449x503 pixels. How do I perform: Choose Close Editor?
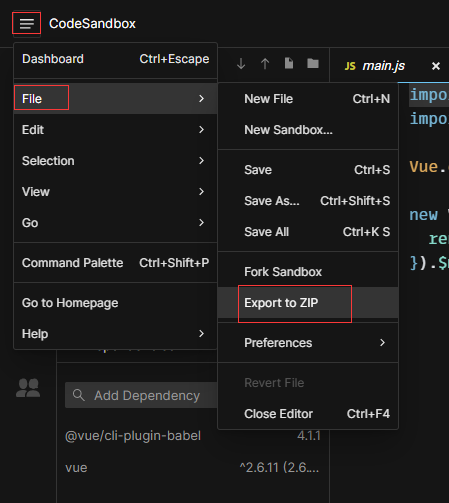(308, 414)
